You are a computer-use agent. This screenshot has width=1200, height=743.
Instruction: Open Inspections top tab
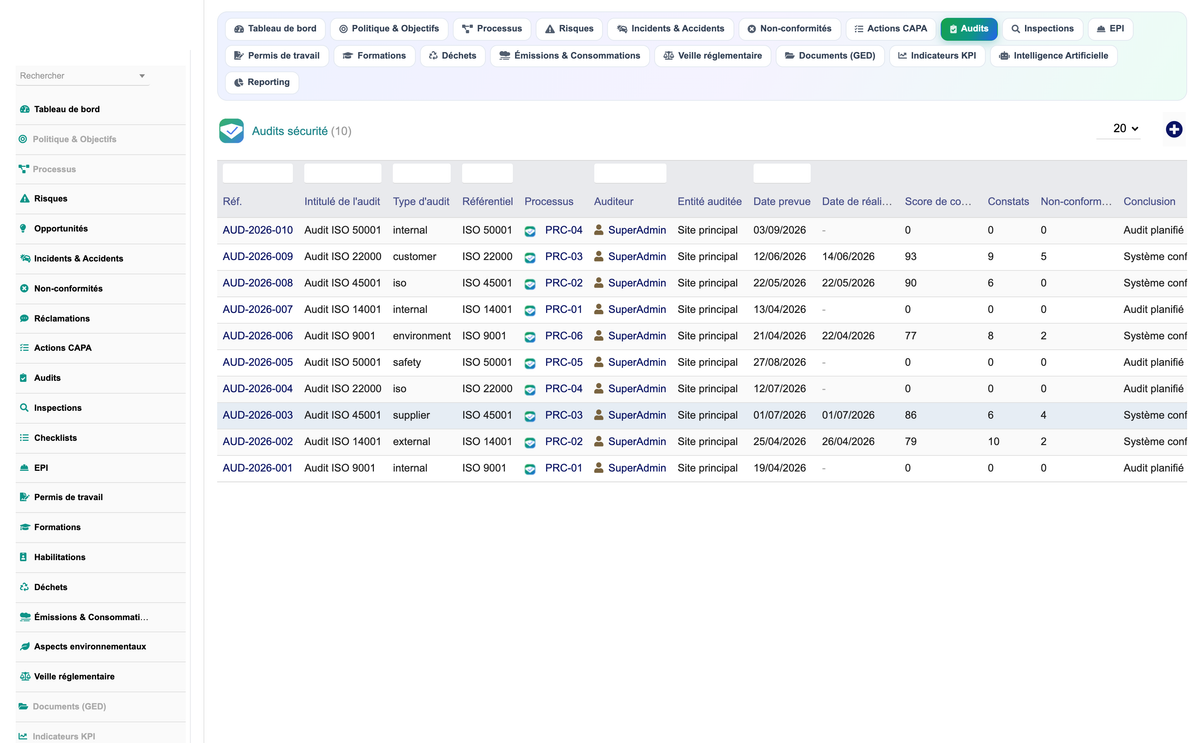pos(1042,29)
